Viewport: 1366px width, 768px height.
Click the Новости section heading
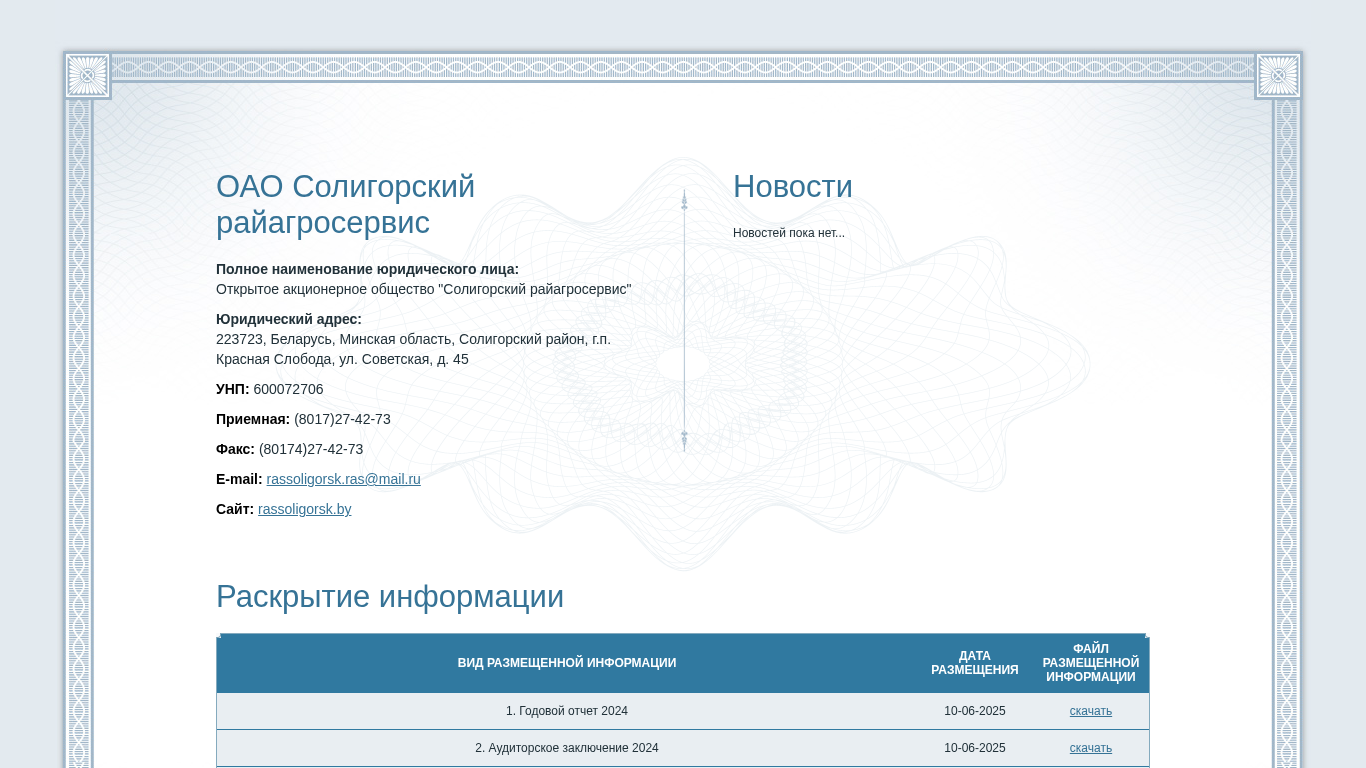792,187
